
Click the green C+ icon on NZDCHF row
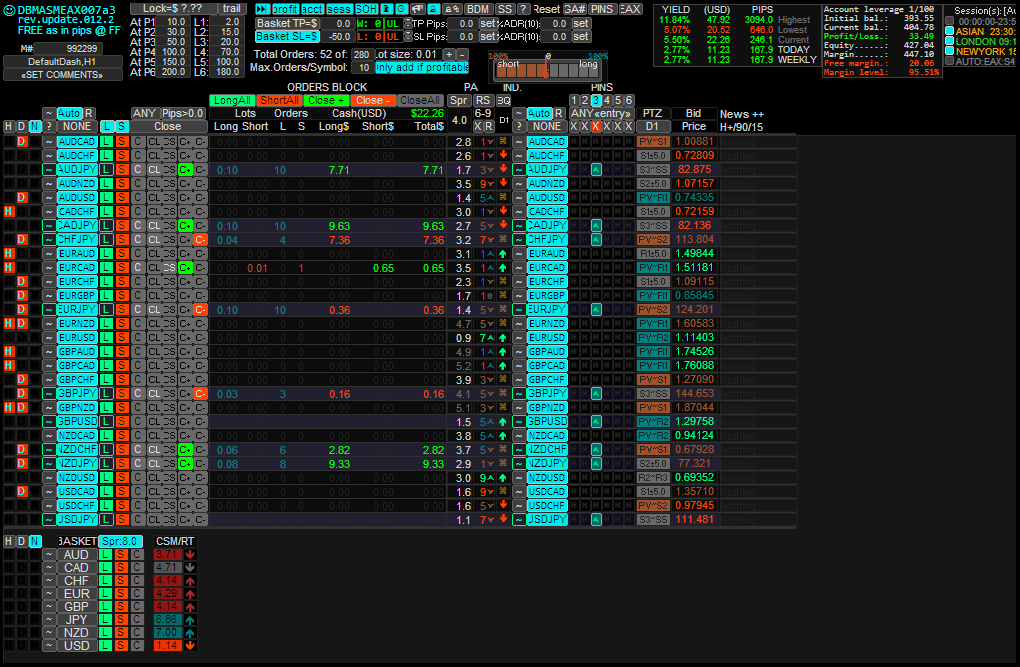185,450
